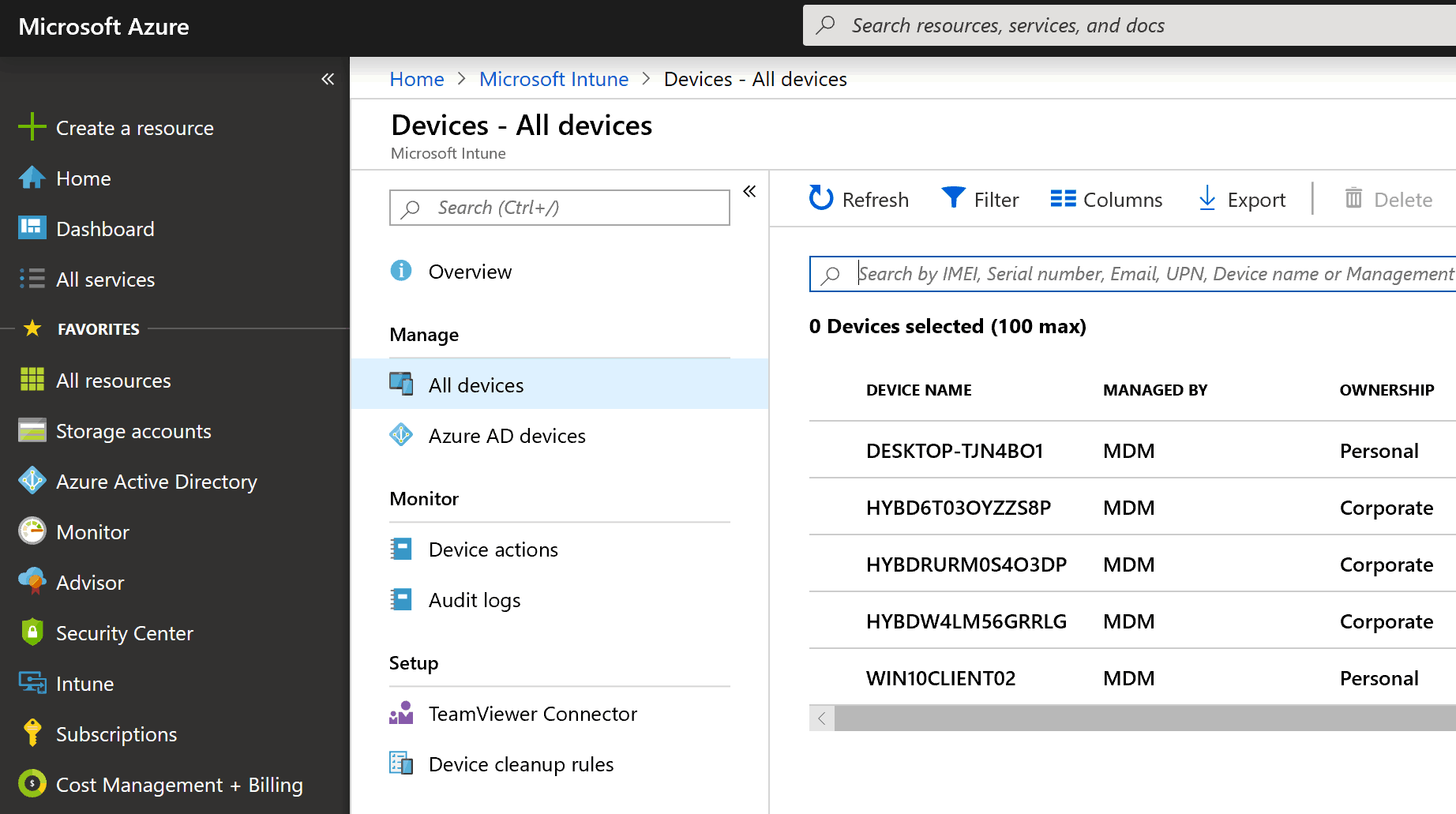1456x814 pixels.
Task: Collapse the left Azure navigation sidebar
Action: click(x=328, y=79)
